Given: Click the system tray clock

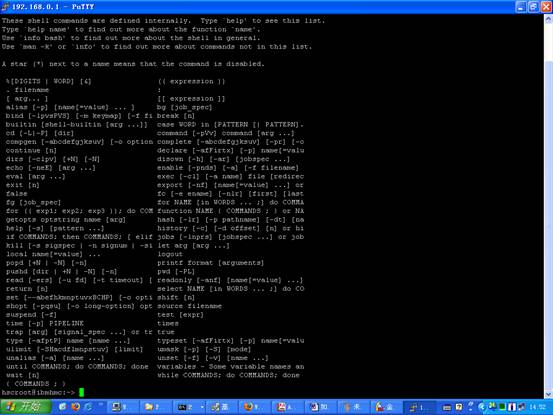Looking at the screenshot, I should pyautogui.click(x=537, y=407).
